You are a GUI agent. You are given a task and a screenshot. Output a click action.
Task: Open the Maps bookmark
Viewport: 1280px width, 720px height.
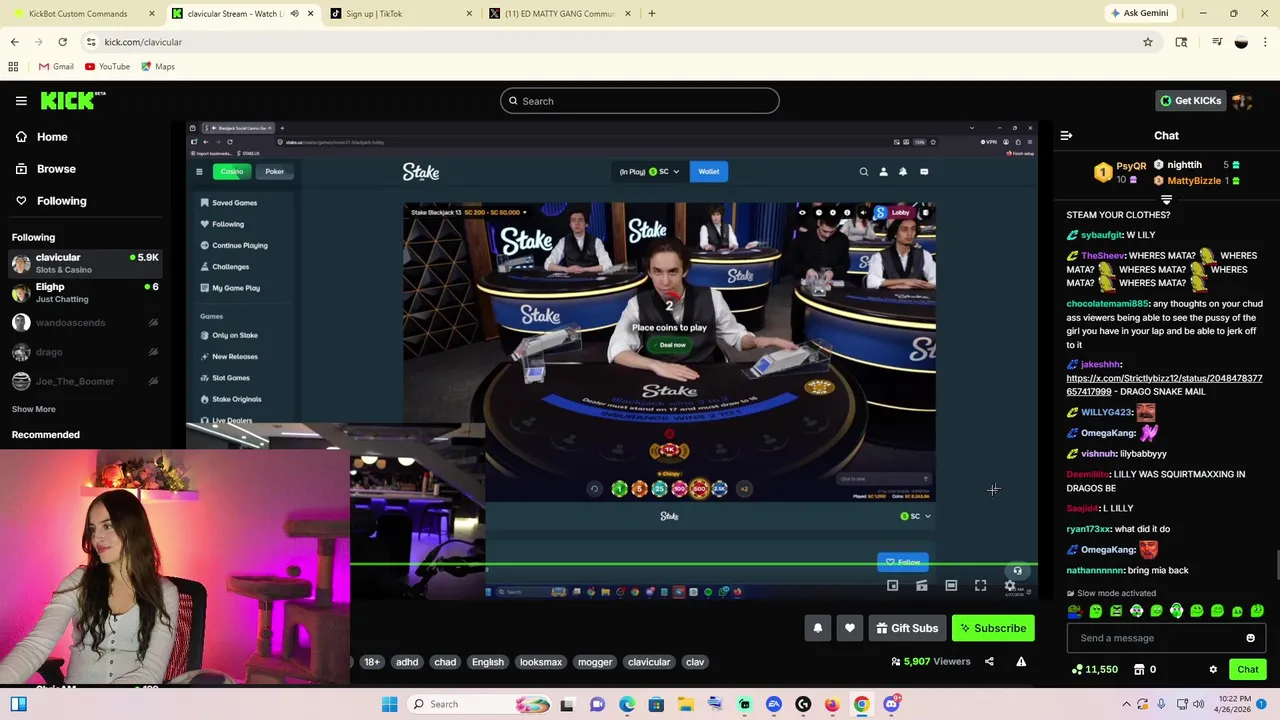click(158, 66)
